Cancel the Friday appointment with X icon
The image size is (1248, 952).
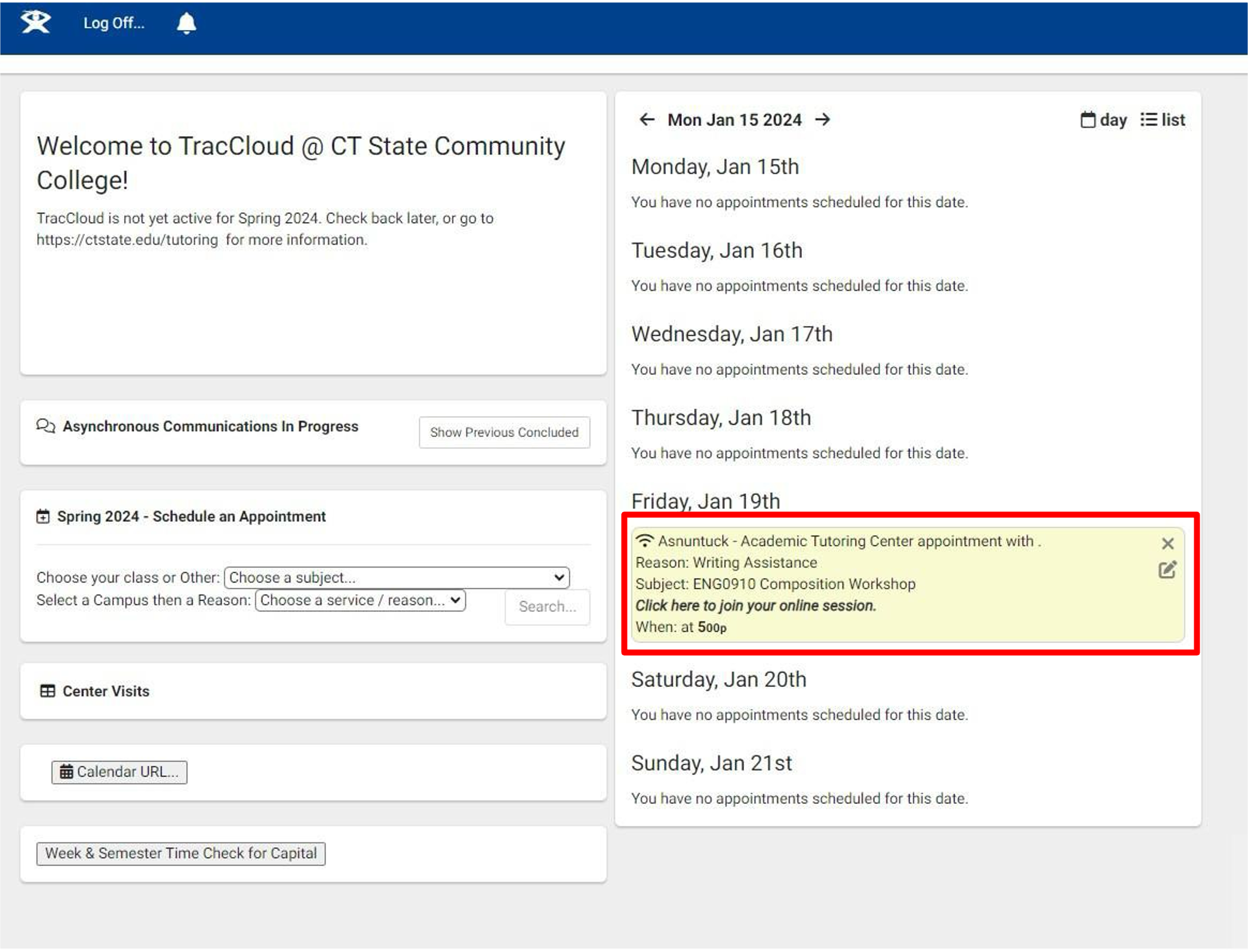pyautogui.click(x=1167, y=543)
